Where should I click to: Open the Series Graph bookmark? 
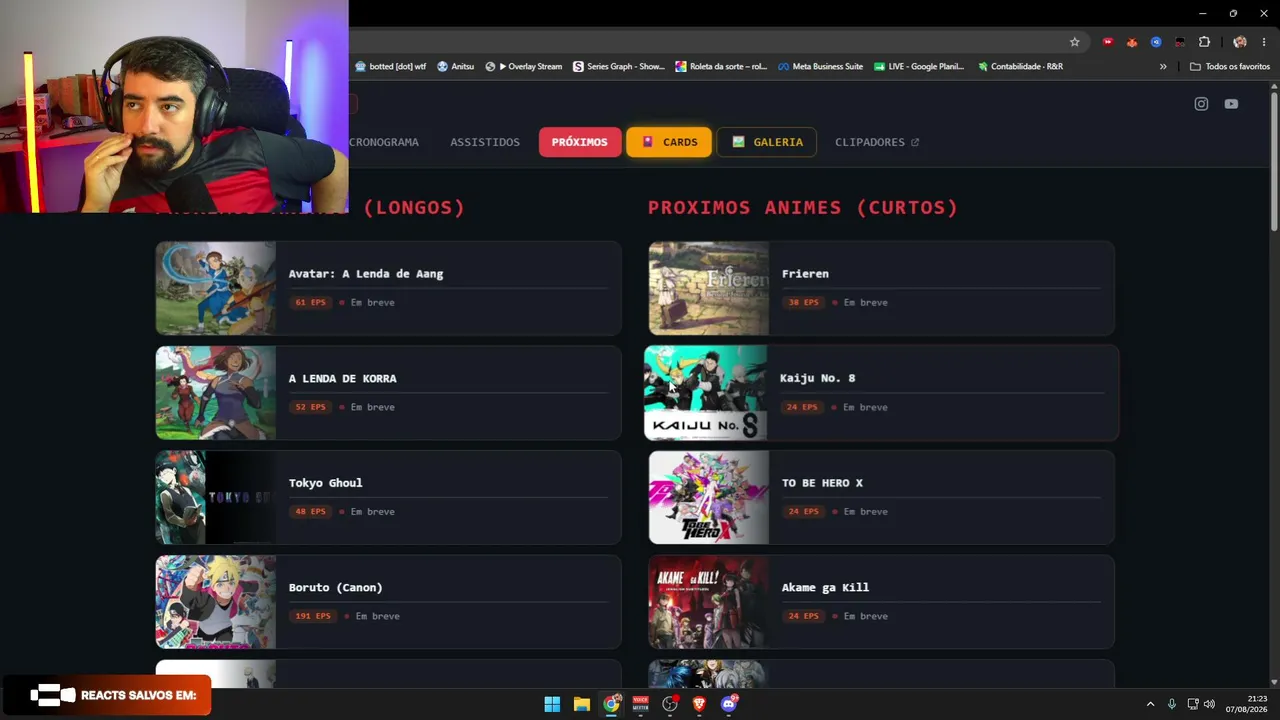(619, 67)
